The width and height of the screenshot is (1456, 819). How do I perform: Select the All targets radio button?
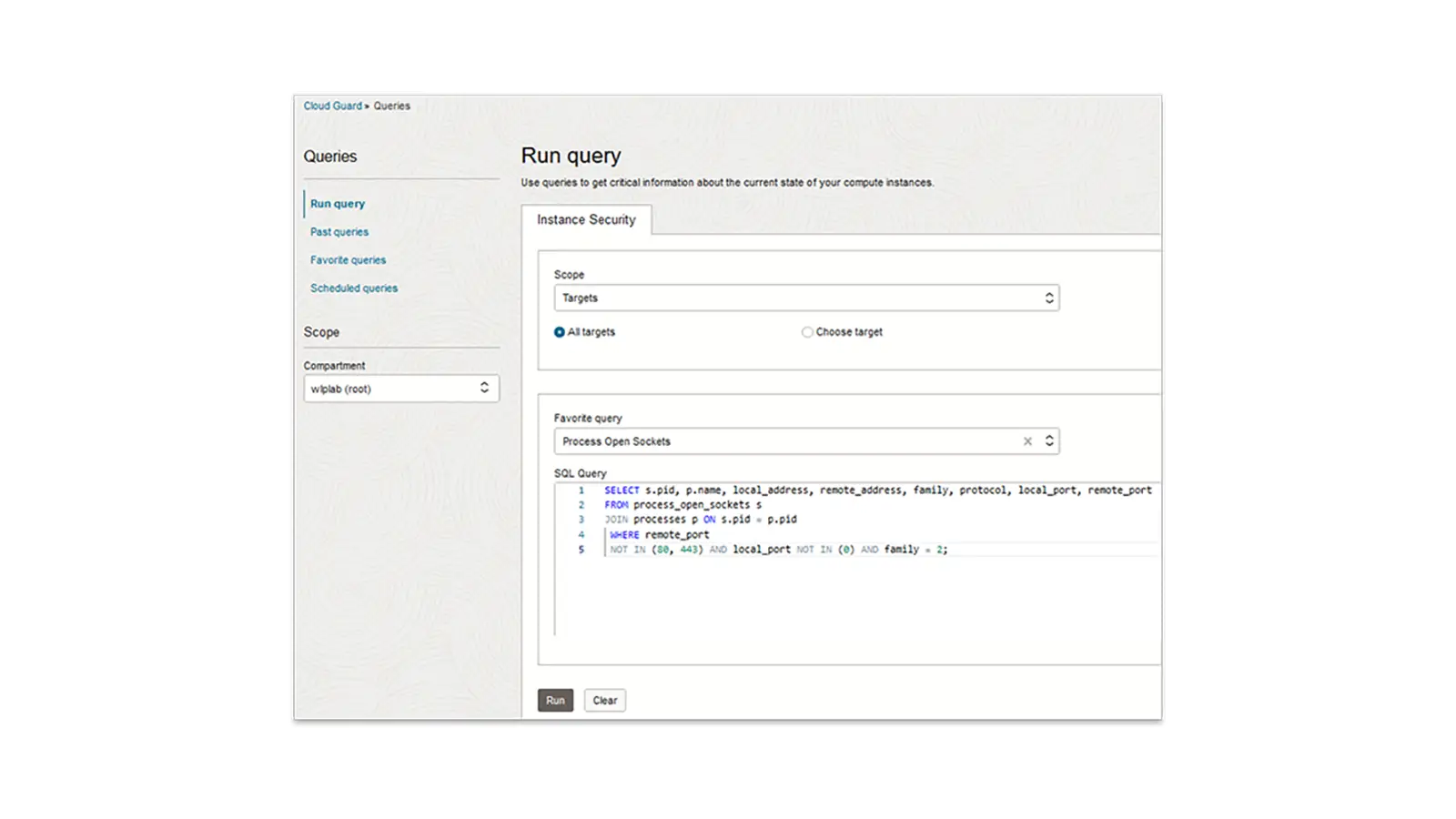pyautogui.click(x=560, y=332)
